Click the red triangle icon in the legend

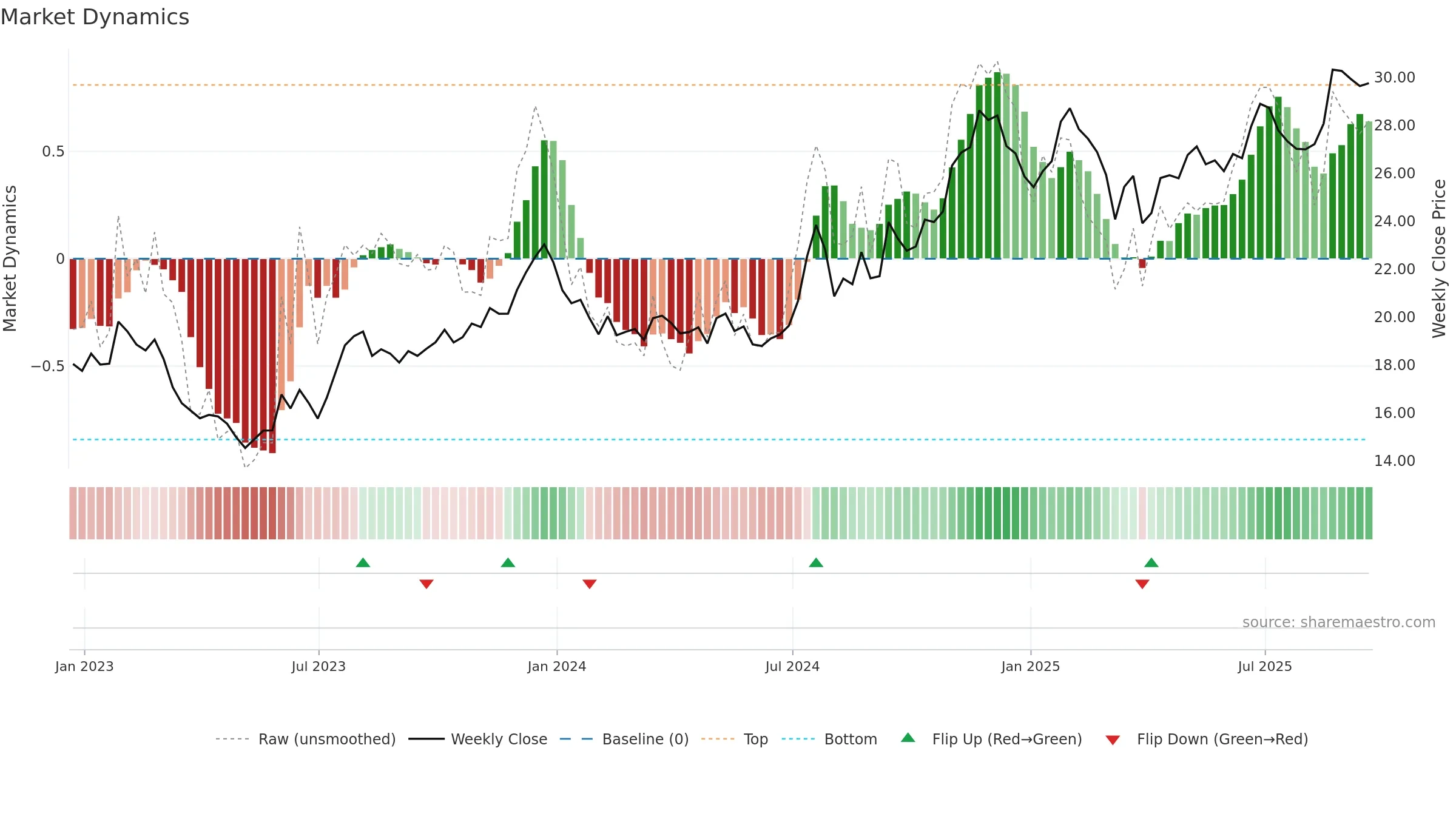[1113, 740]
